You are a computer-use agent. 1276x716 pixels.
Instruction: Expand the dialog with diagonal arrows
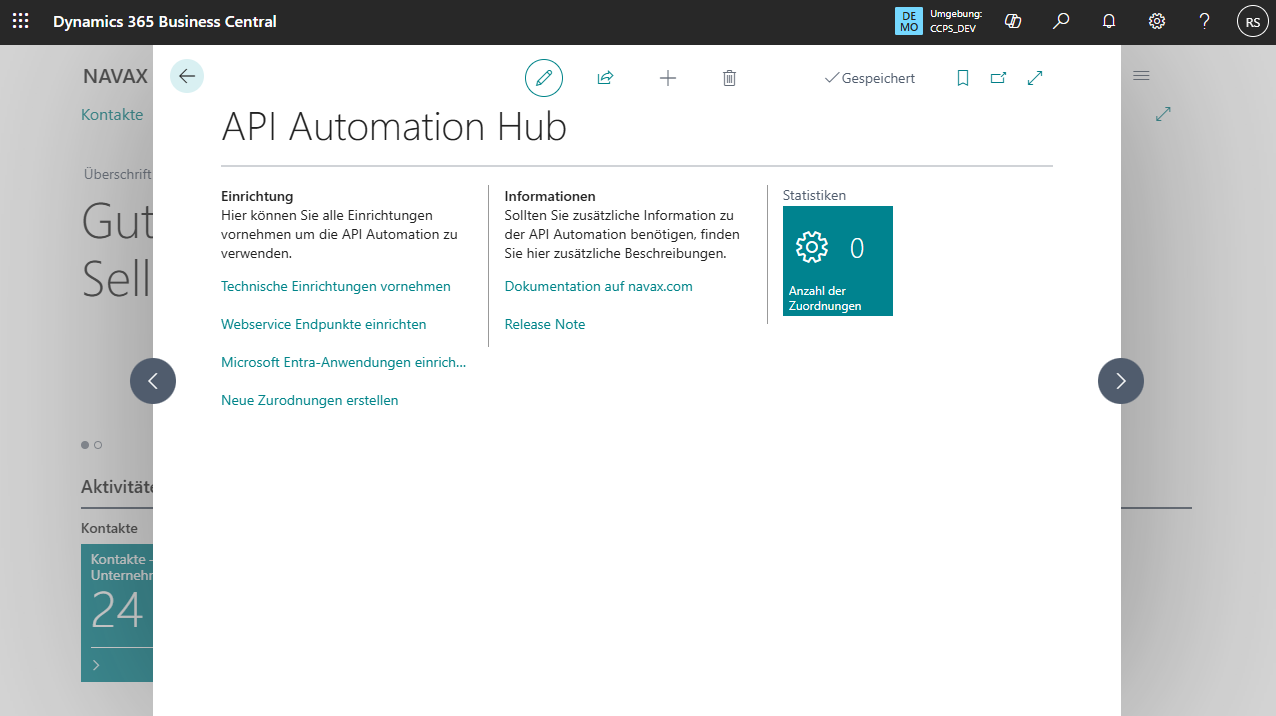[x=1035, y=78]
